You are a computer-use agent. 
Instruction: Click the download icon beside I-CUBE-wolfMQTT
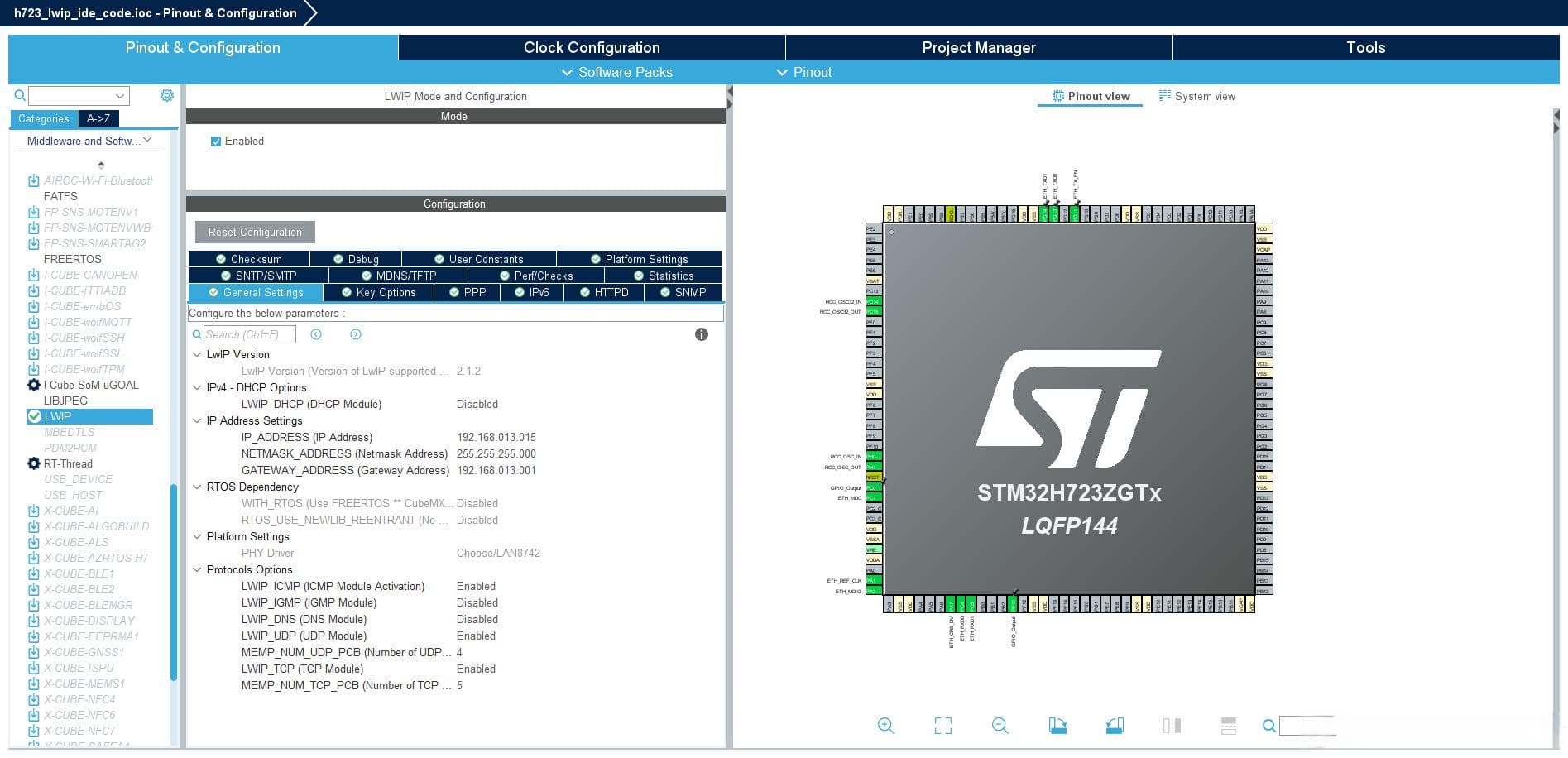click(34, 322)
